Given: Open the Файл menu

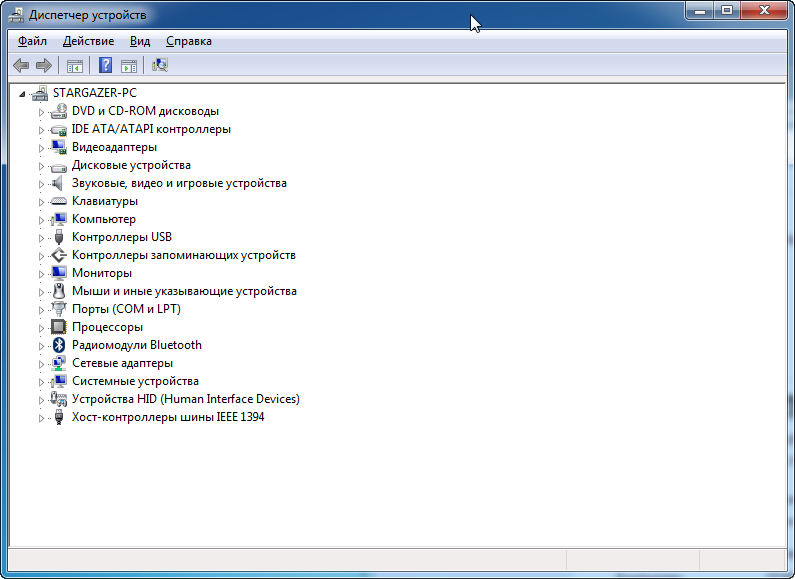Looking at the screenshot, I should click(x=32, y=41).
